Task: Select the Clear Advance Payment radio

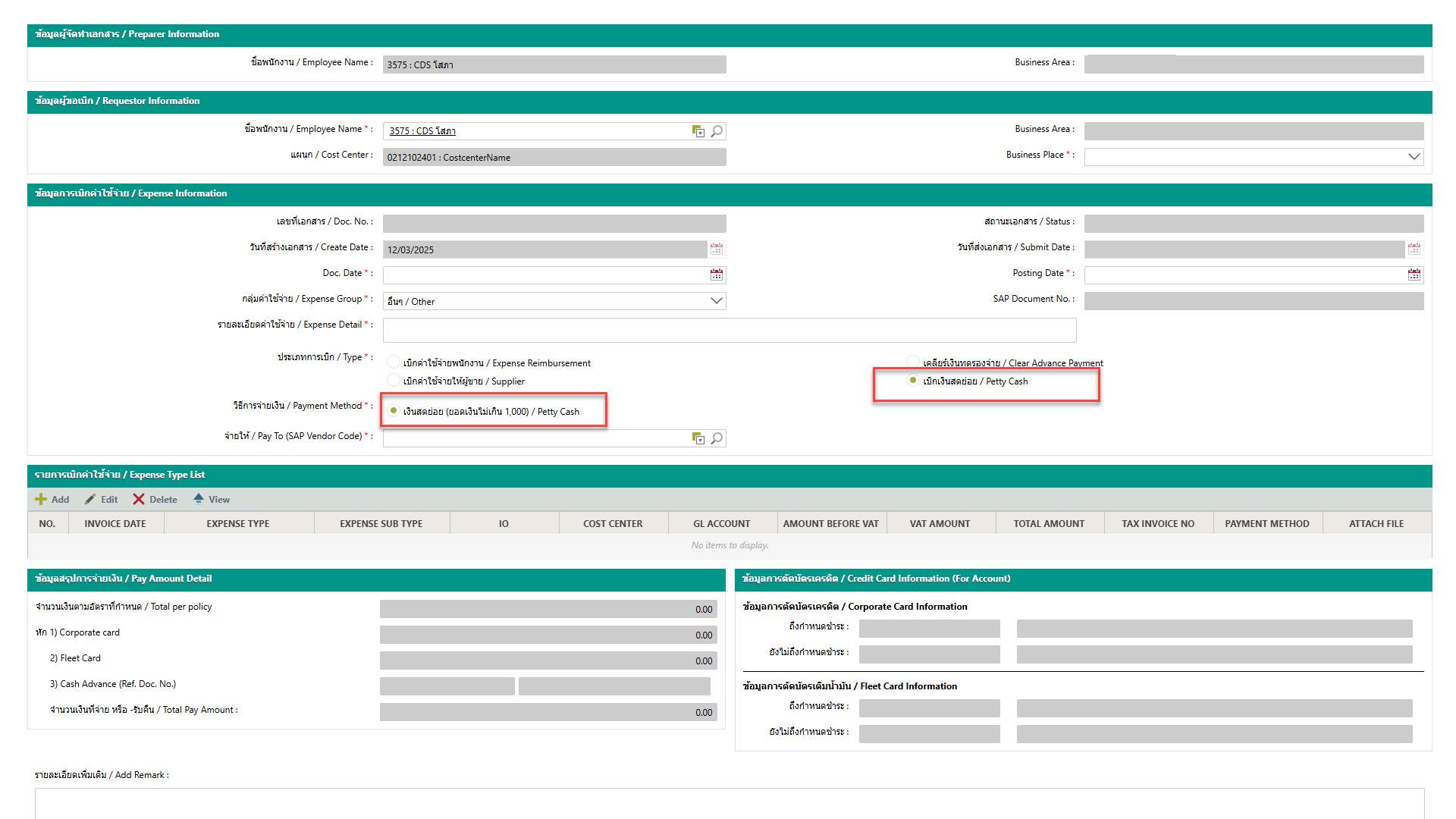Action: (913, 362)
